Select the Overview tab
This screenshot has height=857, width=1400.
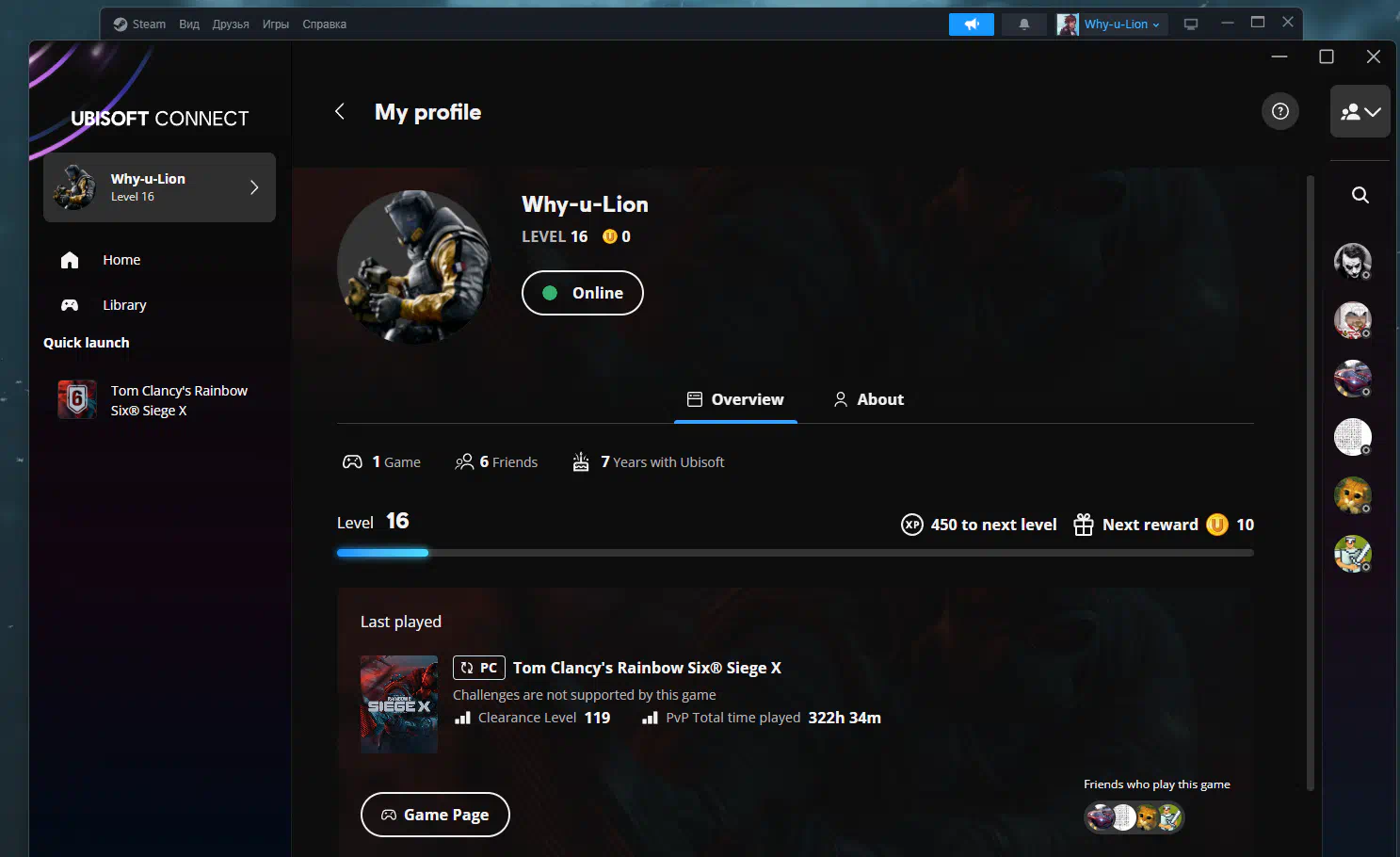[x=735, y=399]
